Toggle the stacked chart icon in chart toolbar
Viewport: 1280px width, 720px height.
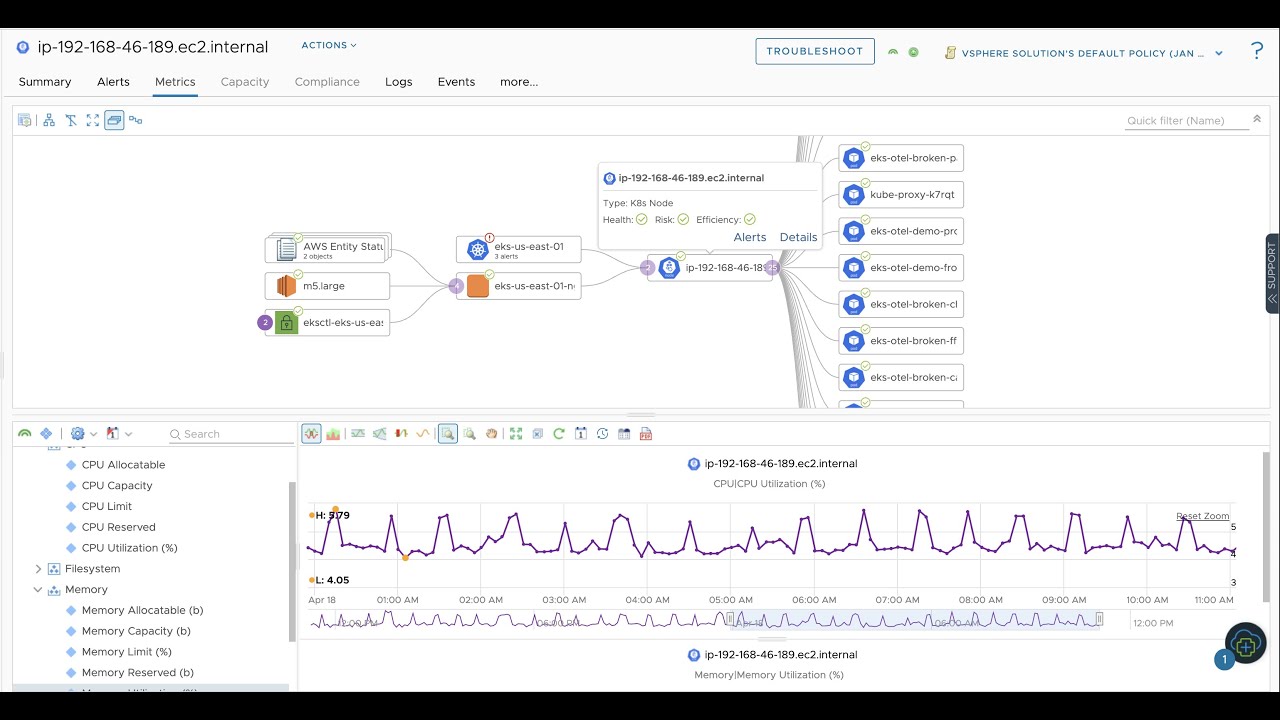pos(333,434)
